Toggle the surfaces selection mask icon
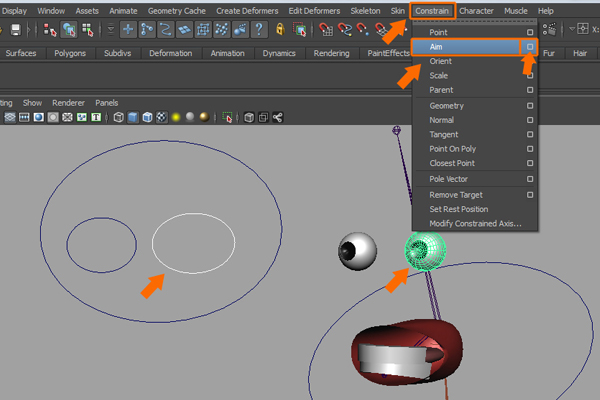 click(184, 29)
